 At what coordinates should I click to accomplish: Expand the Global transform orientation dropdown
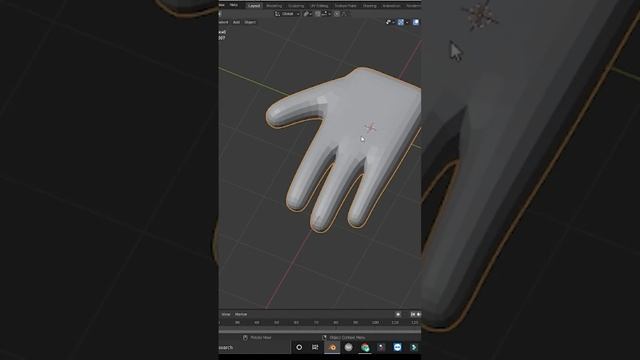click(287, 13)
